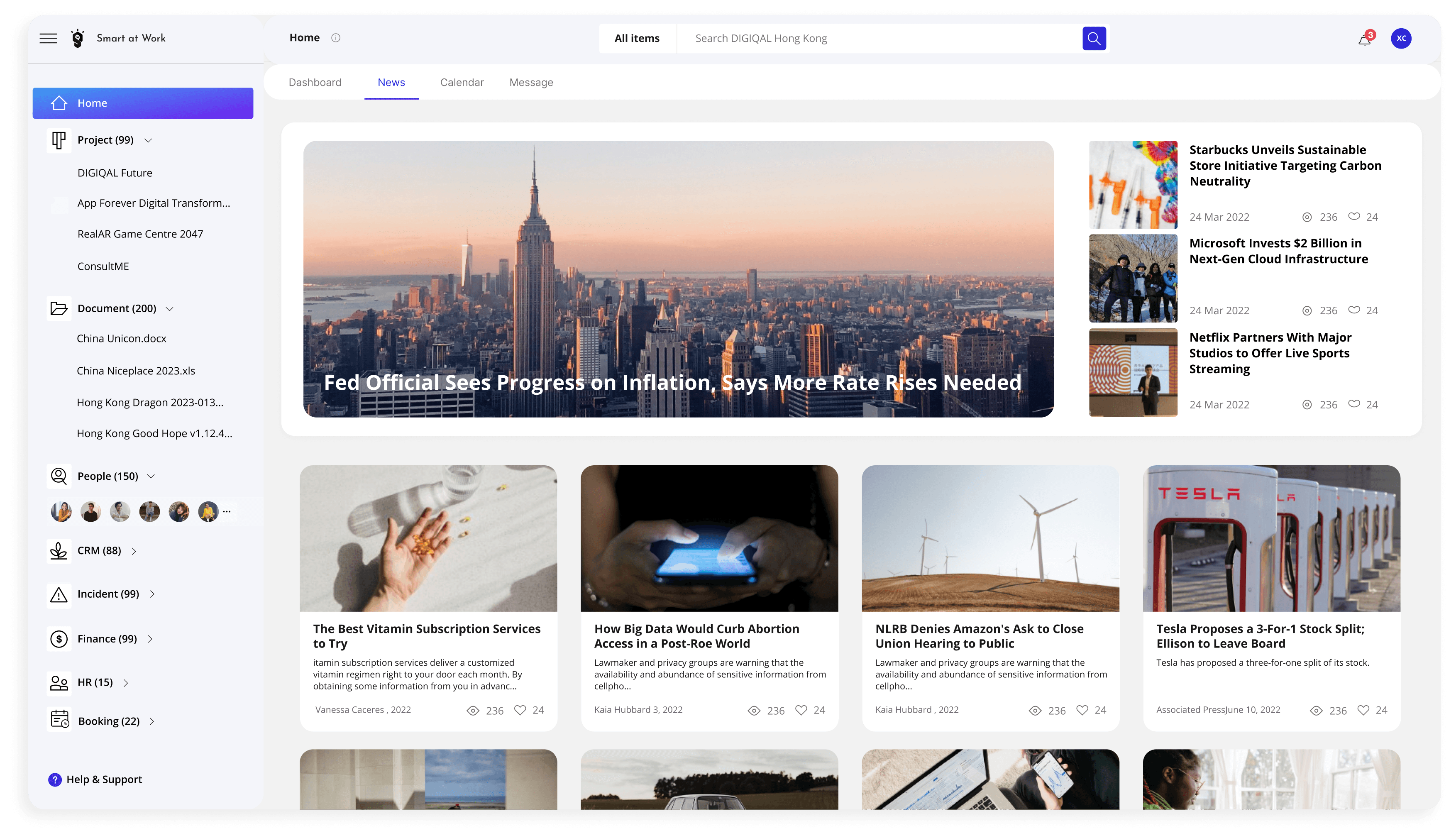The image size is (1456, 838).
Task: Click the CRM plant icon
Action: [x=59, y=551]
